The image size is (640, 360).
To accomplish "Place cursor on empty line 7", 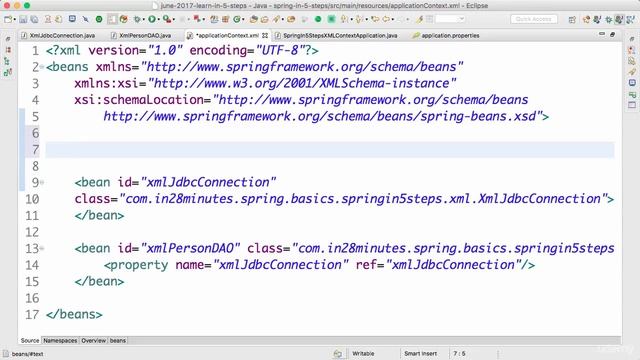I will pos(329,150).
